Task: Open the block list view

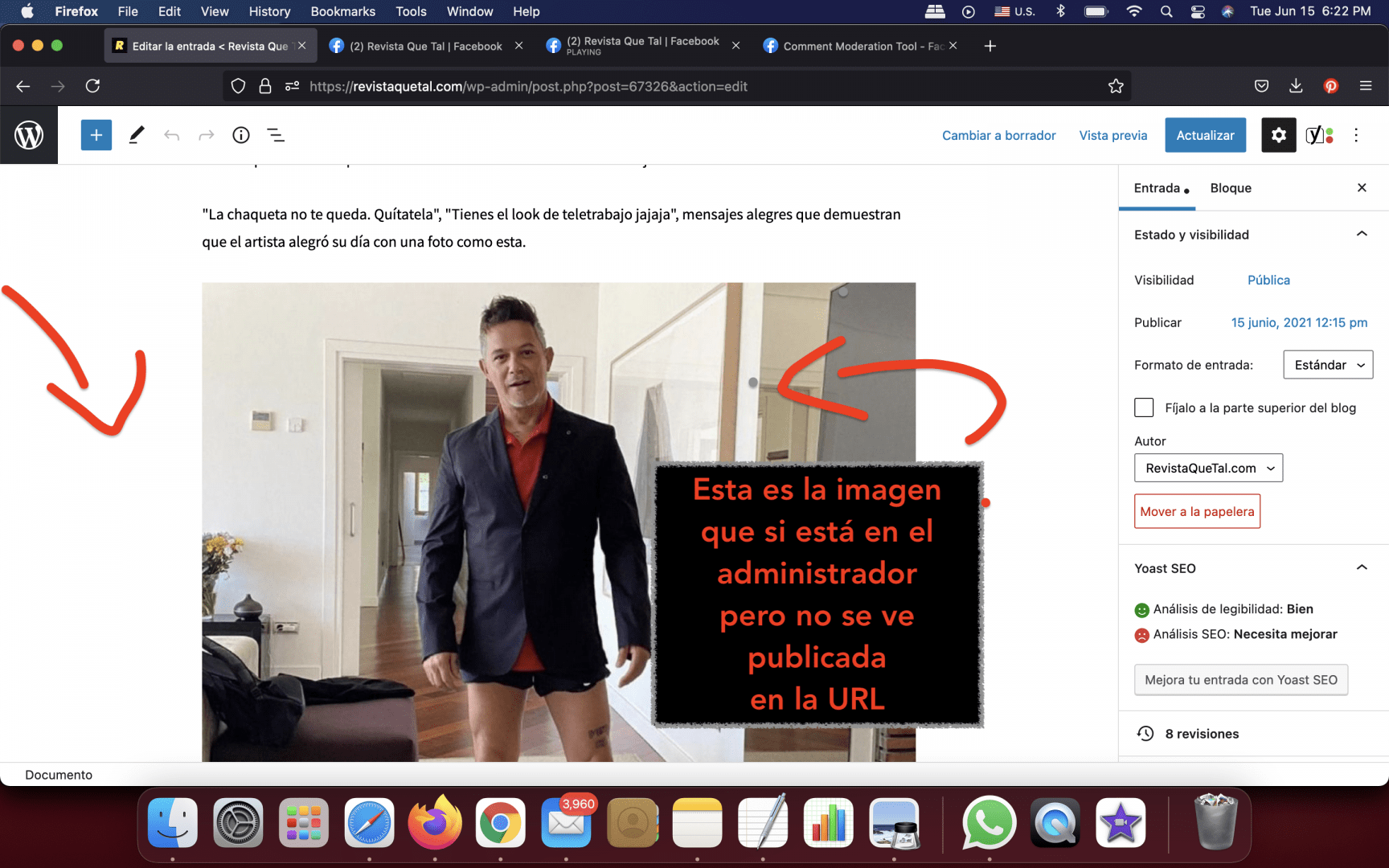Action: click(276, 135)
